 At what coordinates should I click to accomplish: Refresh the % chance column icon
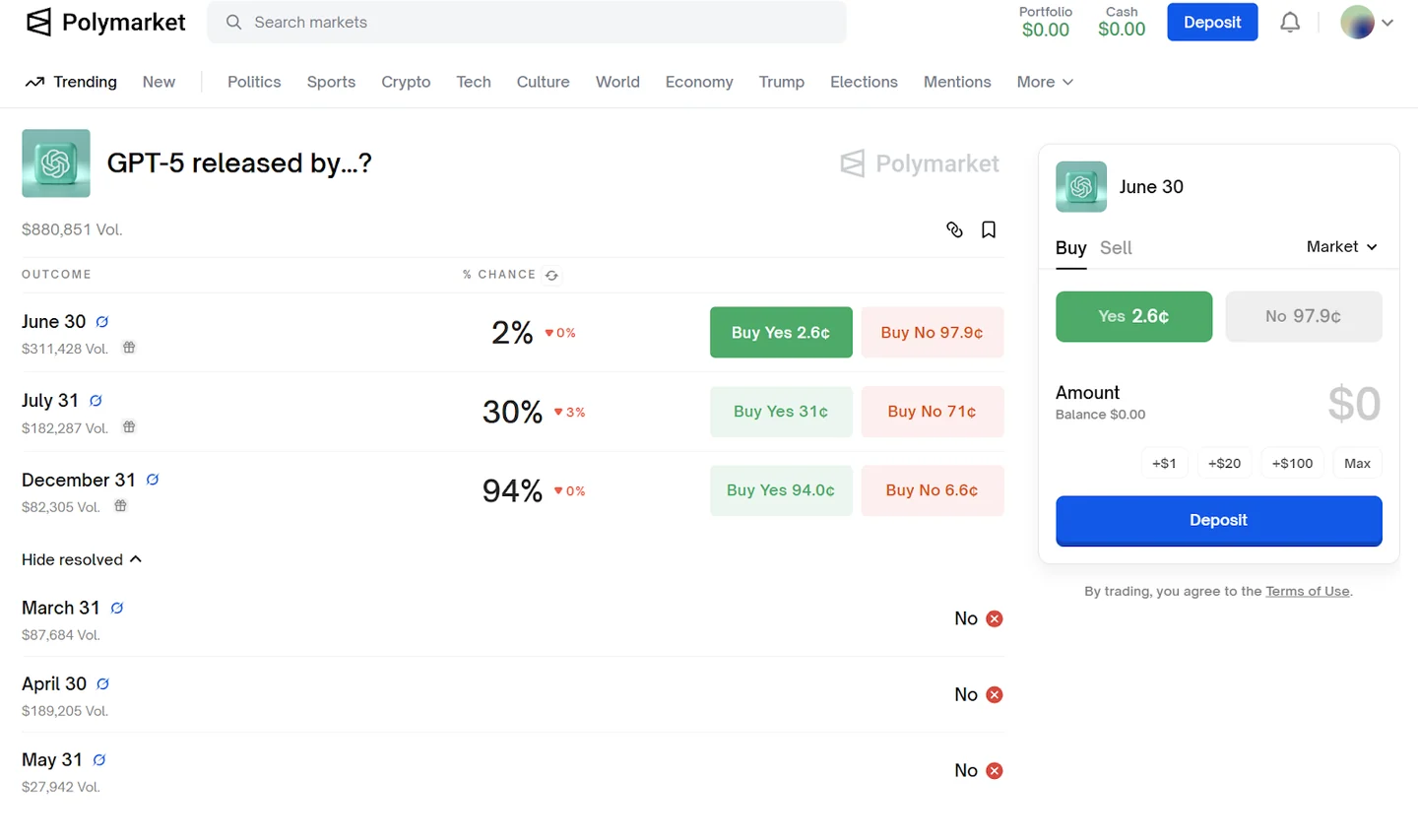tap(551, 276)
